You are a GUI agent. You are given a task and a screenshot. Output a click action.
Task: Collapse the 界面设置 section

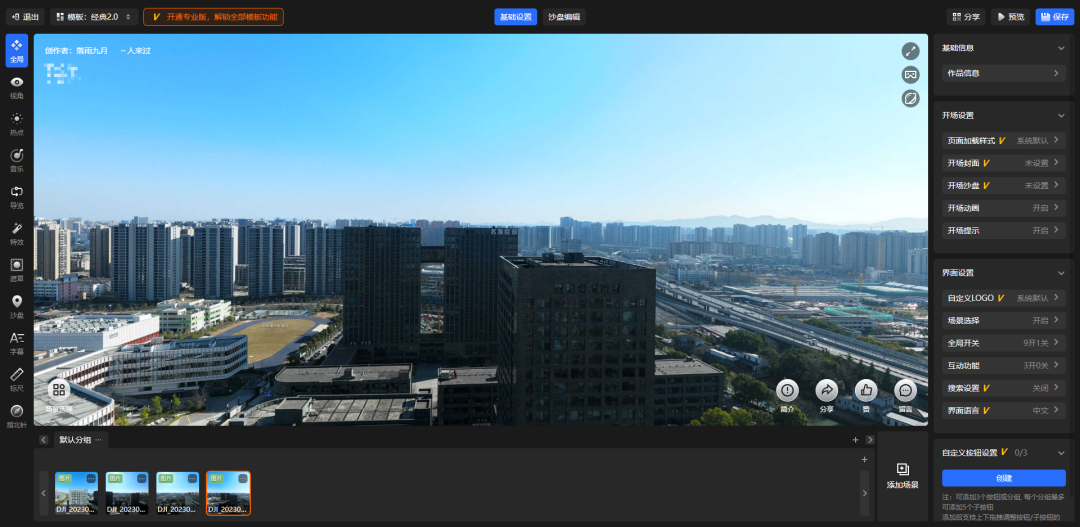[x=1061, y=273]
